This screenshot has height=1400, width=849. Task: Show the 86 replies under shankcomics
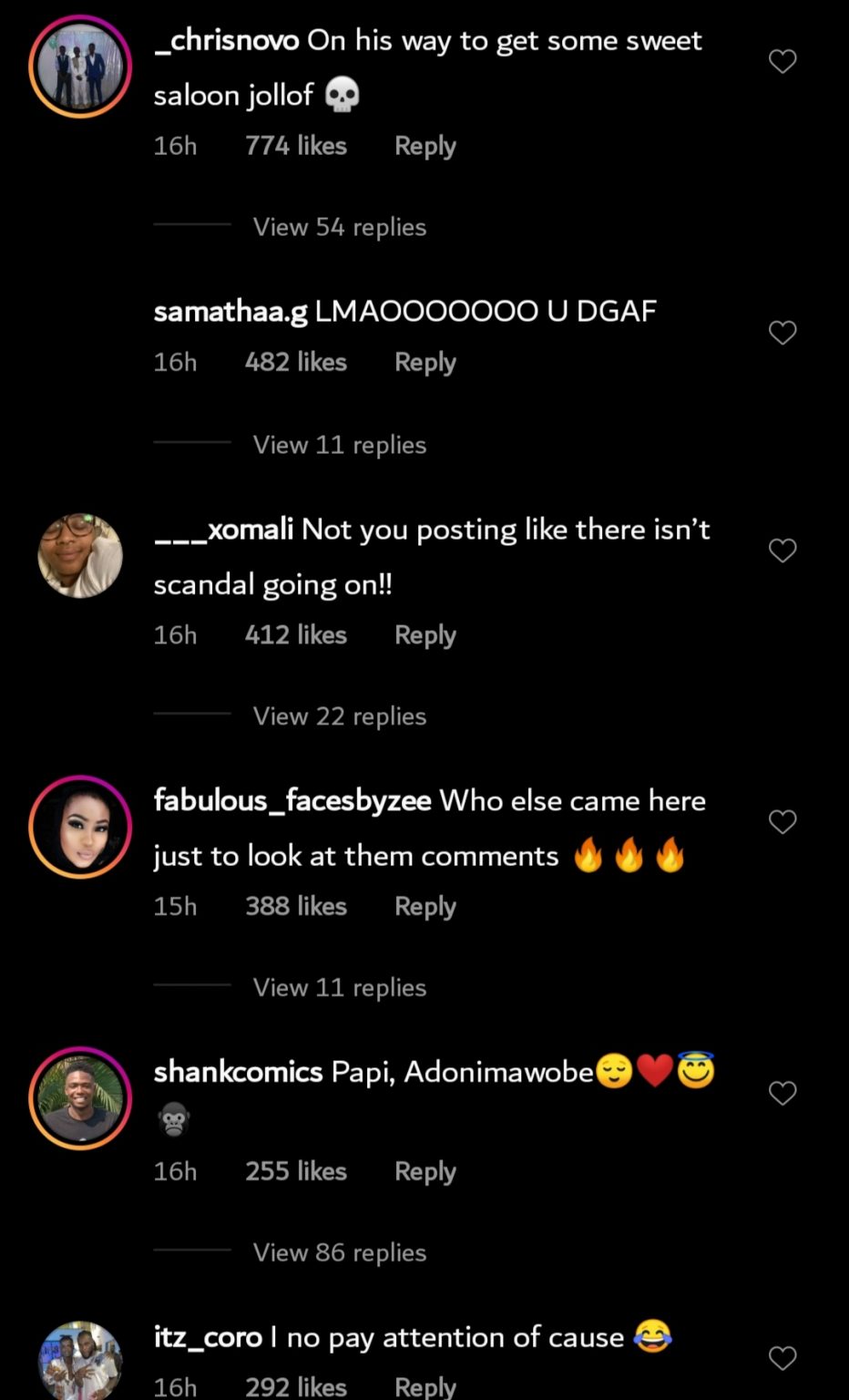(x=339, y=1252)
